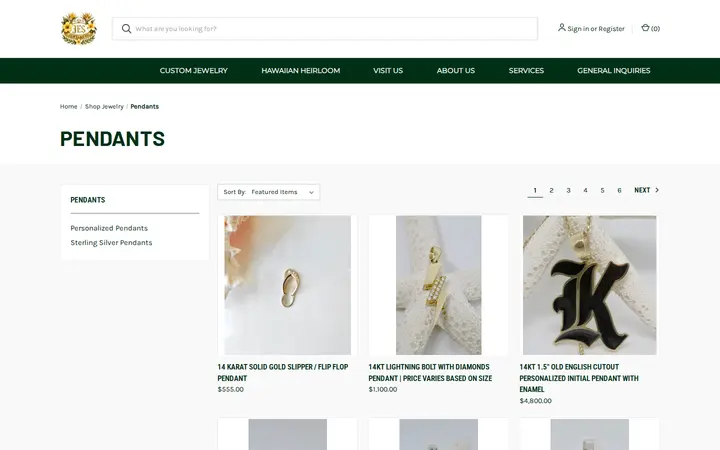Viewport: 720px width, 450px height.
Task: Click the Next page arrow chevron
Action: 657,190
